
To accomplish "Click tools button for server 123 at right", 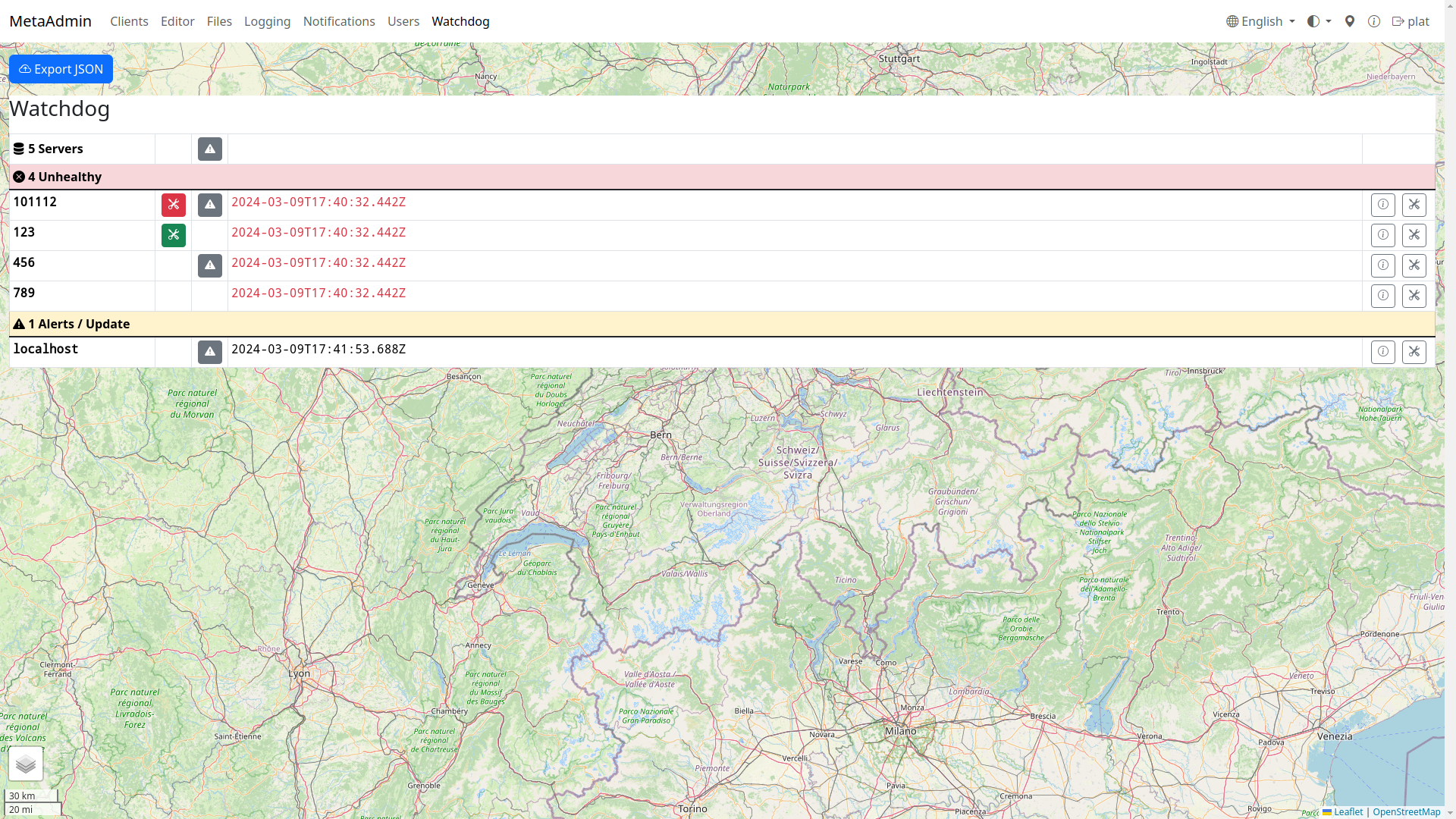I will click(1414, 235).
